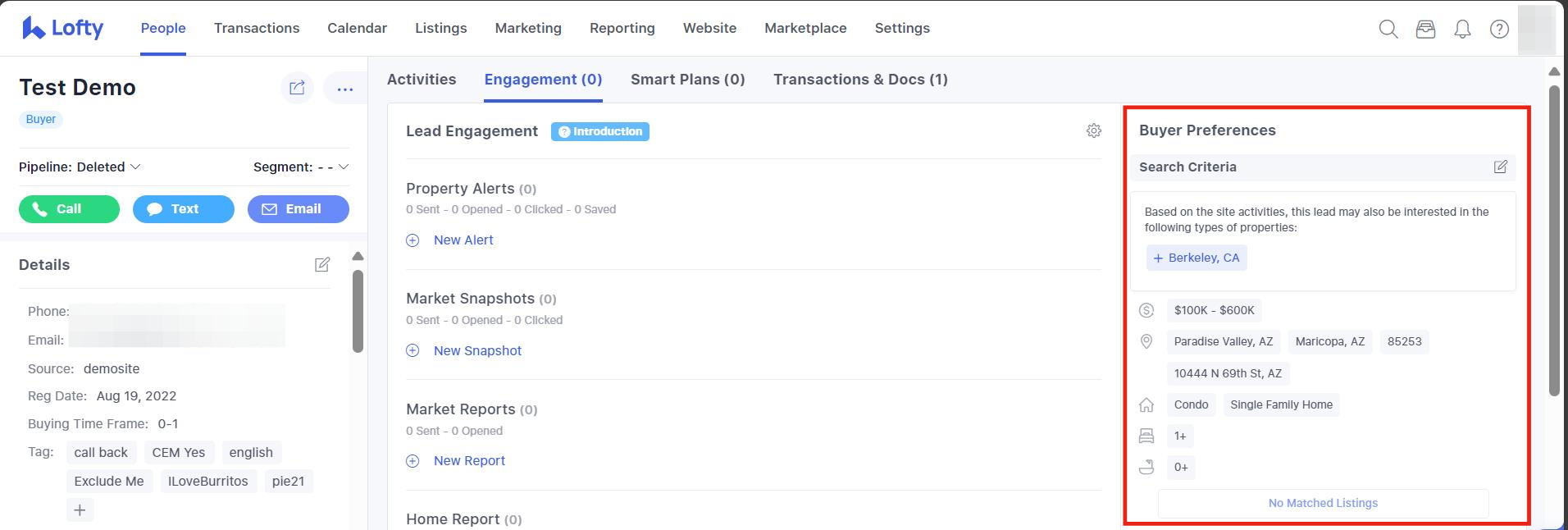Expand the Pipeline: Deleted dropdown
The width and height of the screenshot is (1568, 530).
(x=80, y=167)
